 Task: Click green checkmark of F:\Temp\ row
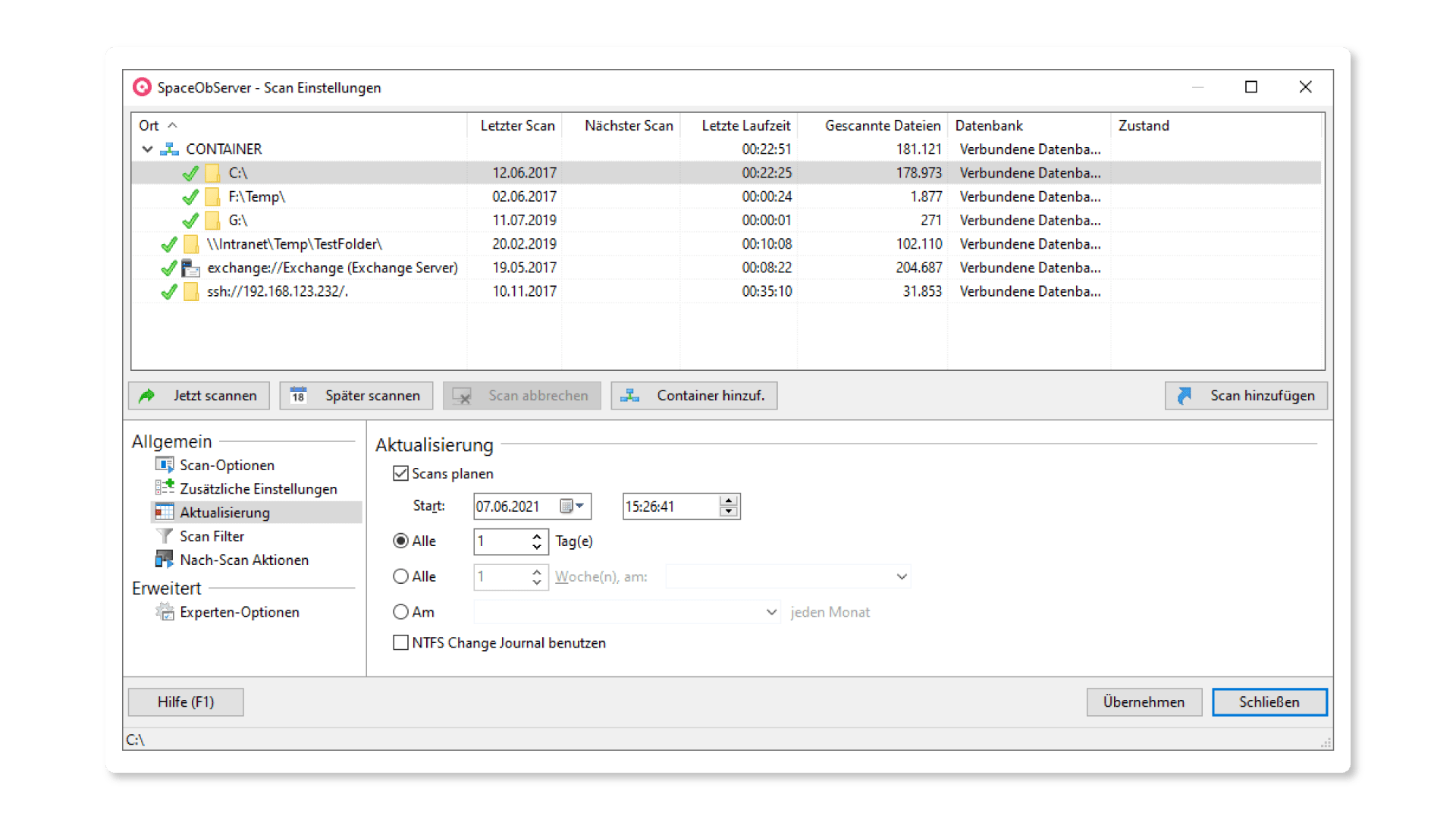coord(190,197)
